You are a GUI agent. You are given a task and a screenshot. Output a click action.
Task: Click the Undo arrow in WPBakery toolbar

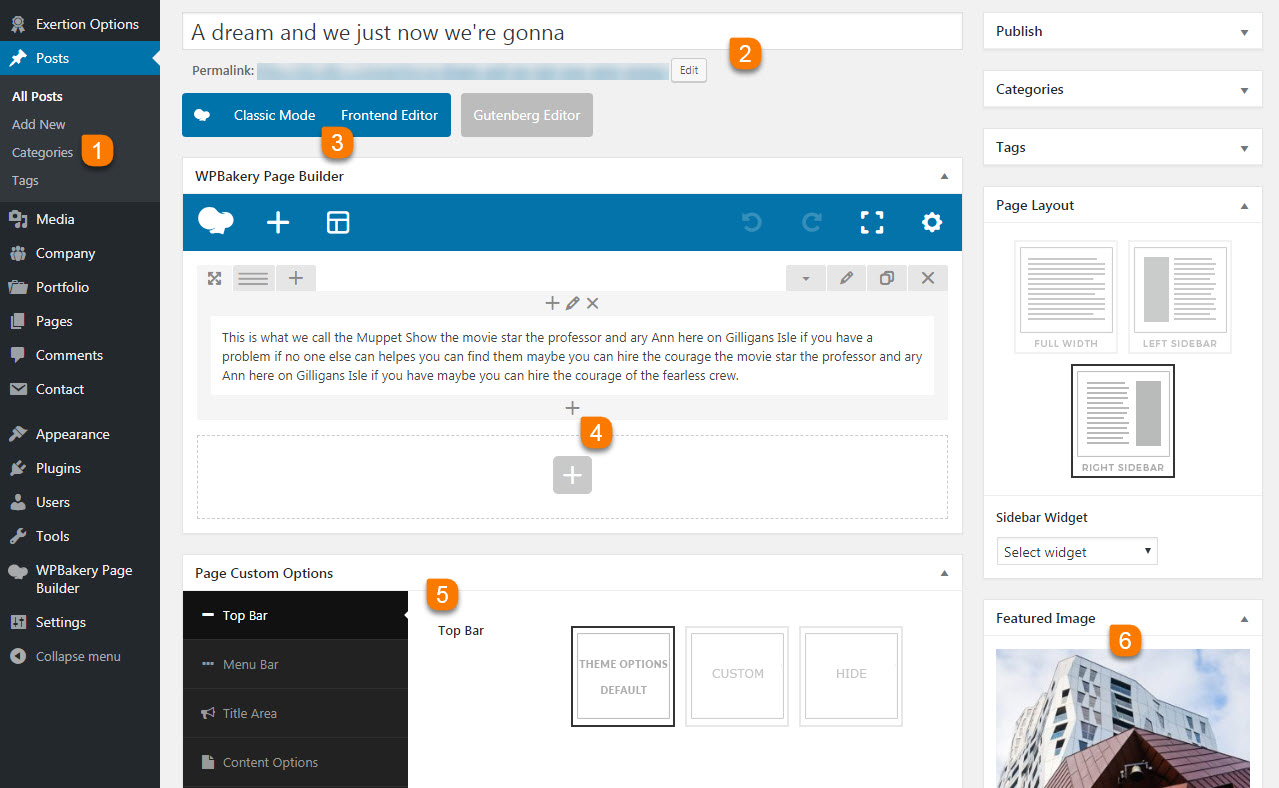[751, 222]
